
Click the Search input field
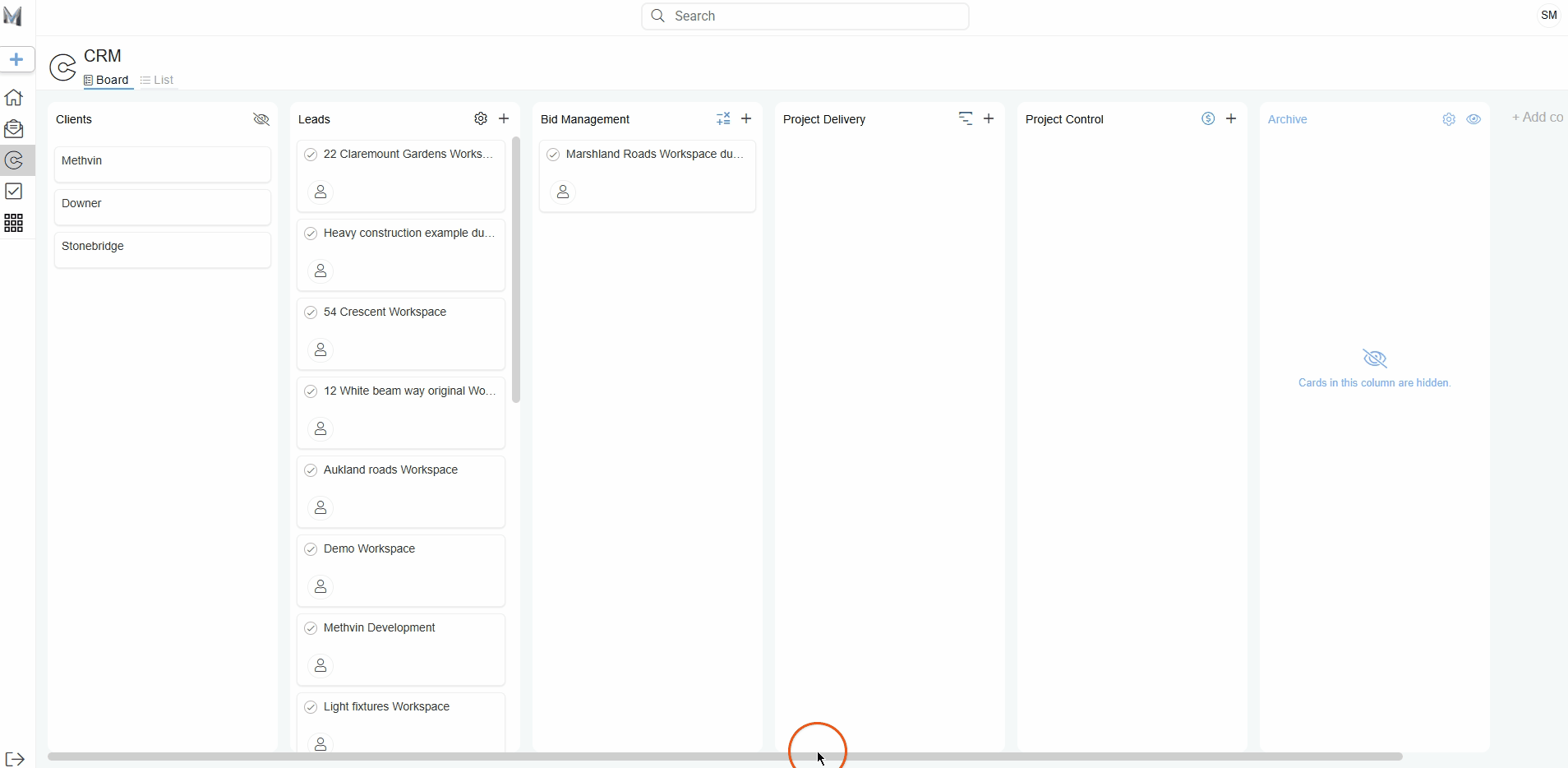pyautogui.click(x=805, y=16)
